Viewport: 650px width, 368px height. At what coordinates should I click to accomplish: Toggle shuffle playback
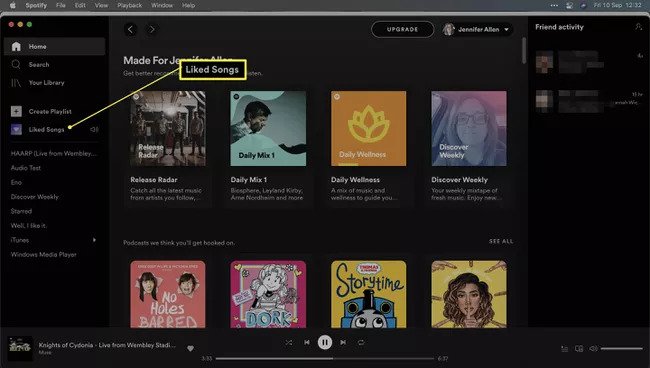click(x=289, y=342)
